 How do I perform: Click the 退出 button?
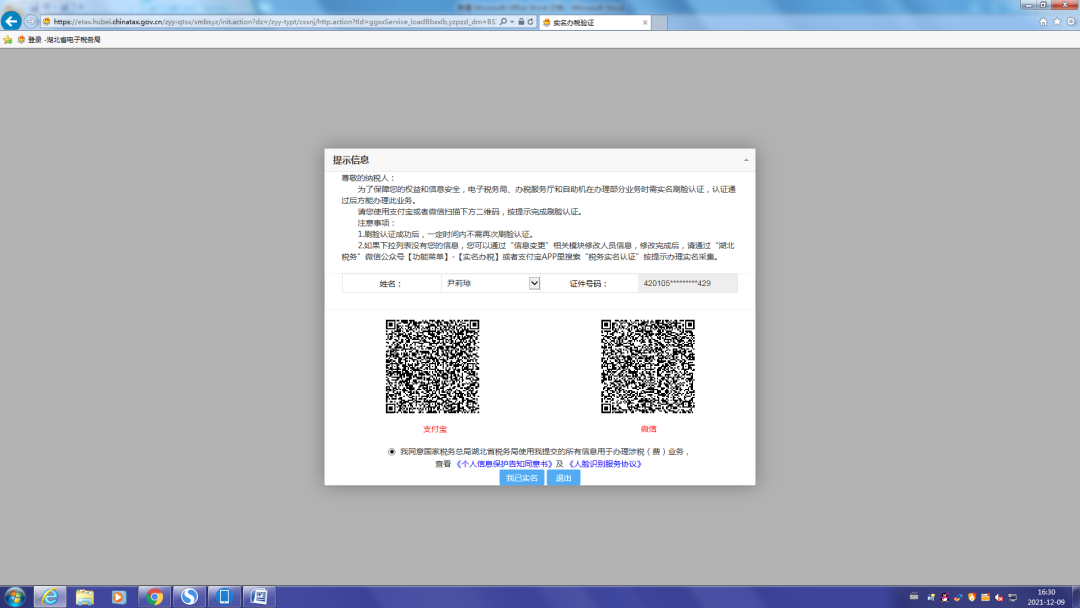(x=563, y=478)
